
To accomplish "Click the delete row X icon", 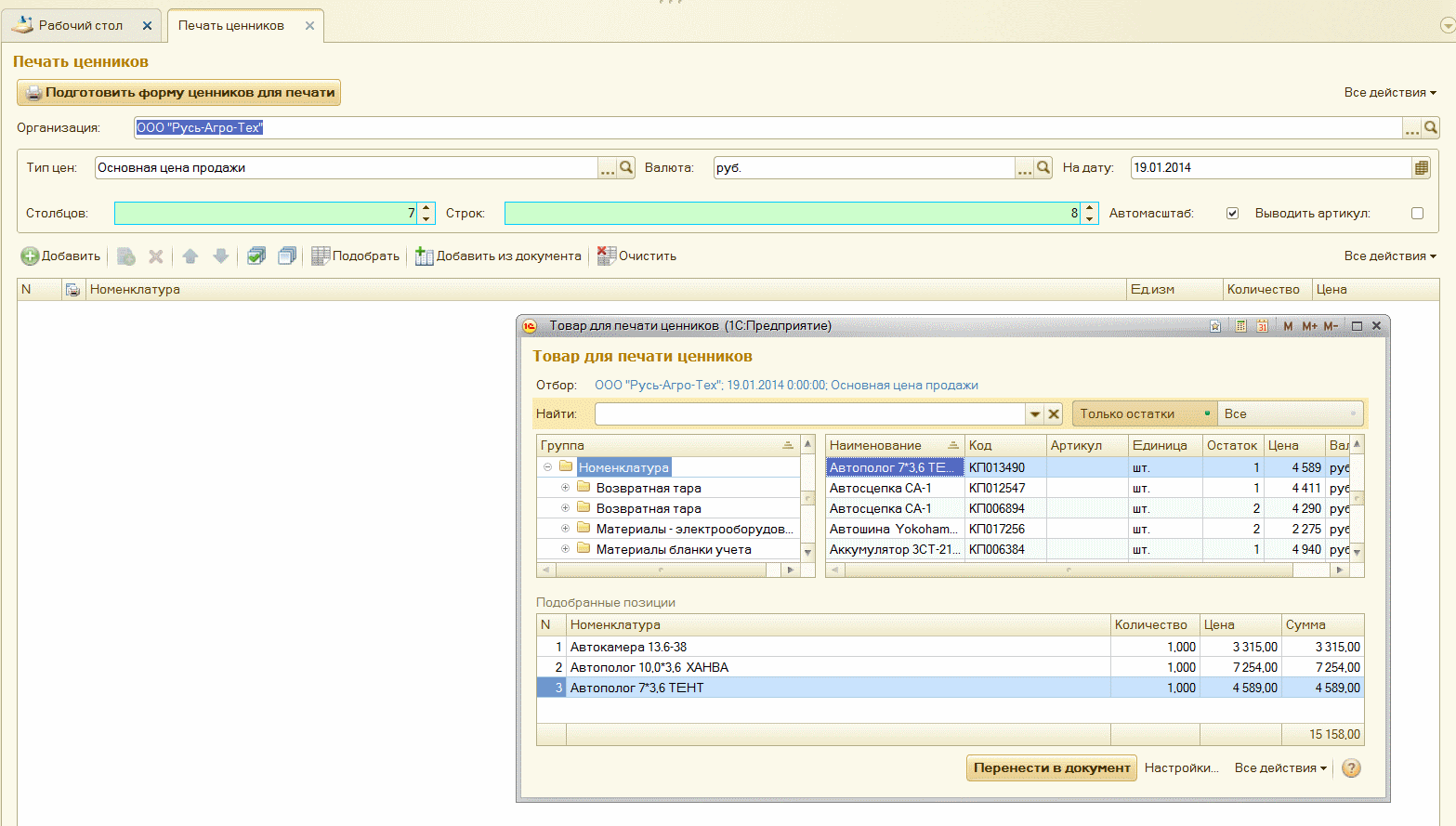I will tap(156, 256).
